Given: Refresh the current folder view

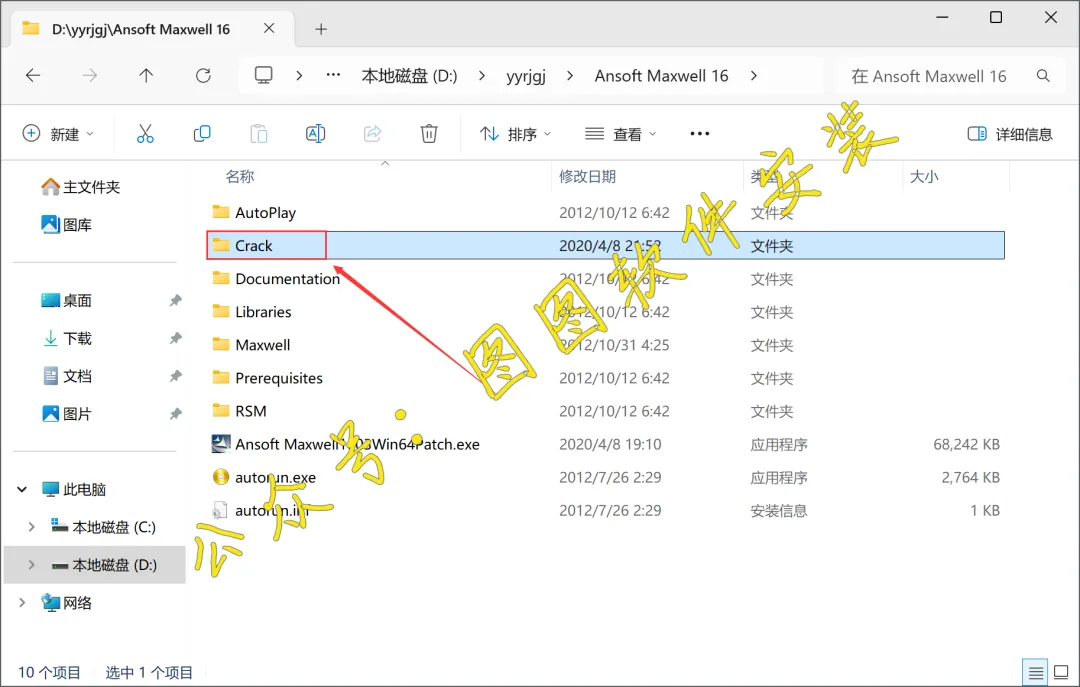Looking at the screenshot, I should point(203,76).
